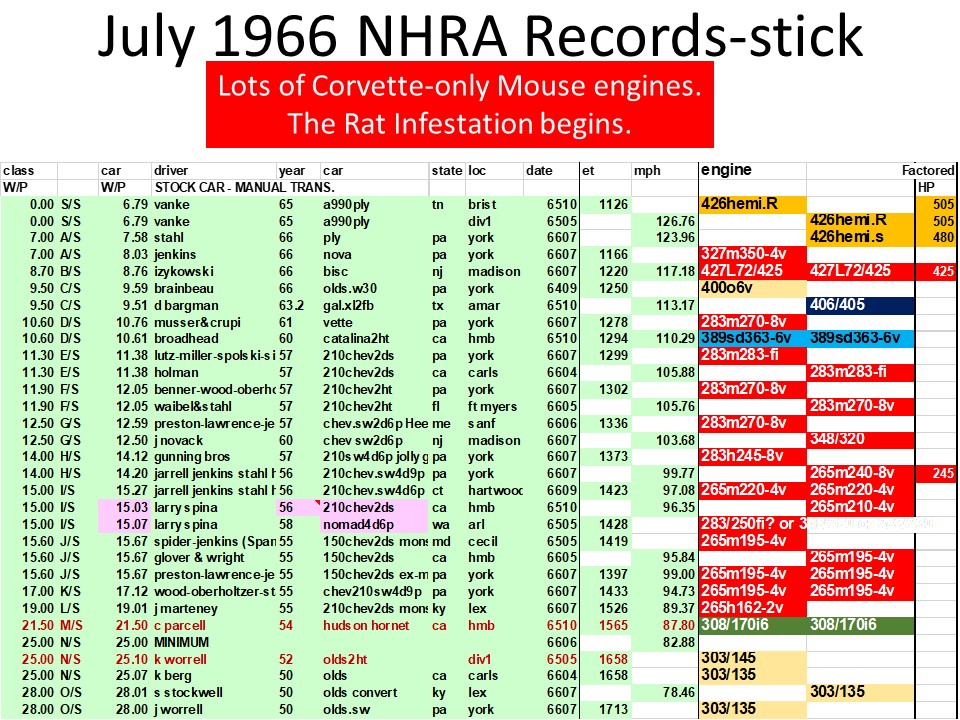Click the "state" column header
This screenshot has height=720, width=960.
447,171
